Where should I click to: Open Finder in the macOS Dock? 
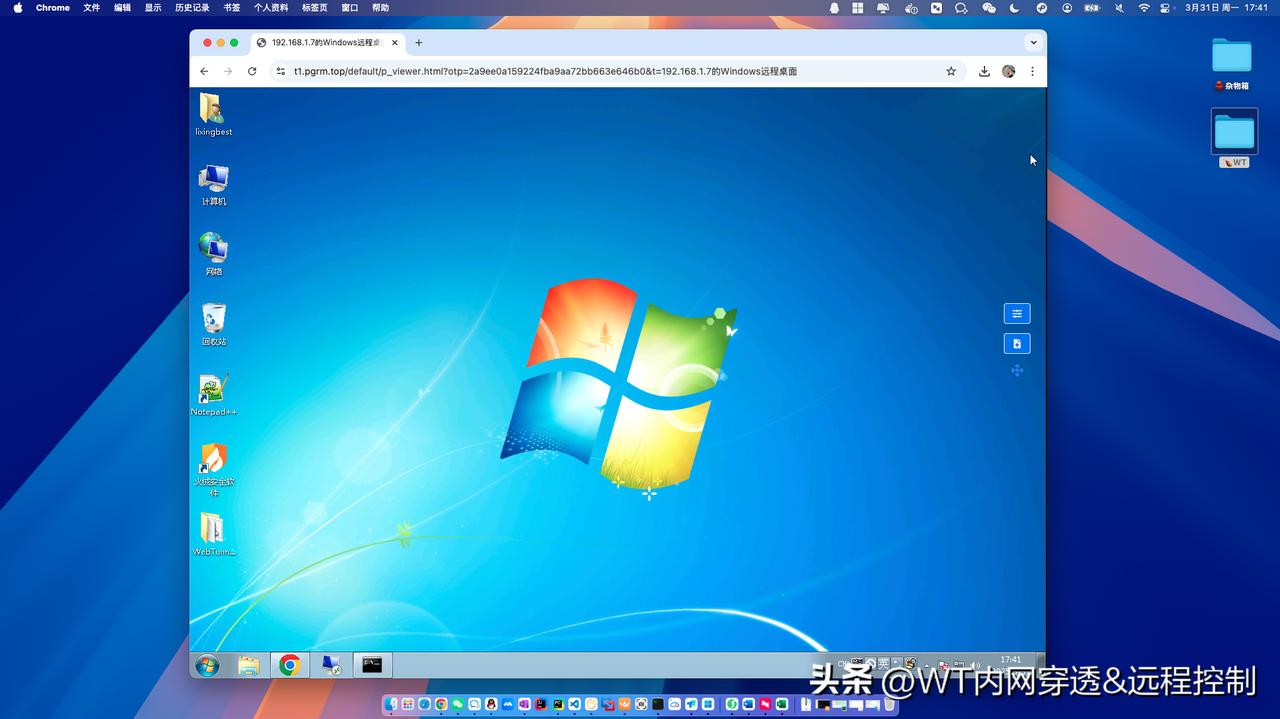point(391,704)
